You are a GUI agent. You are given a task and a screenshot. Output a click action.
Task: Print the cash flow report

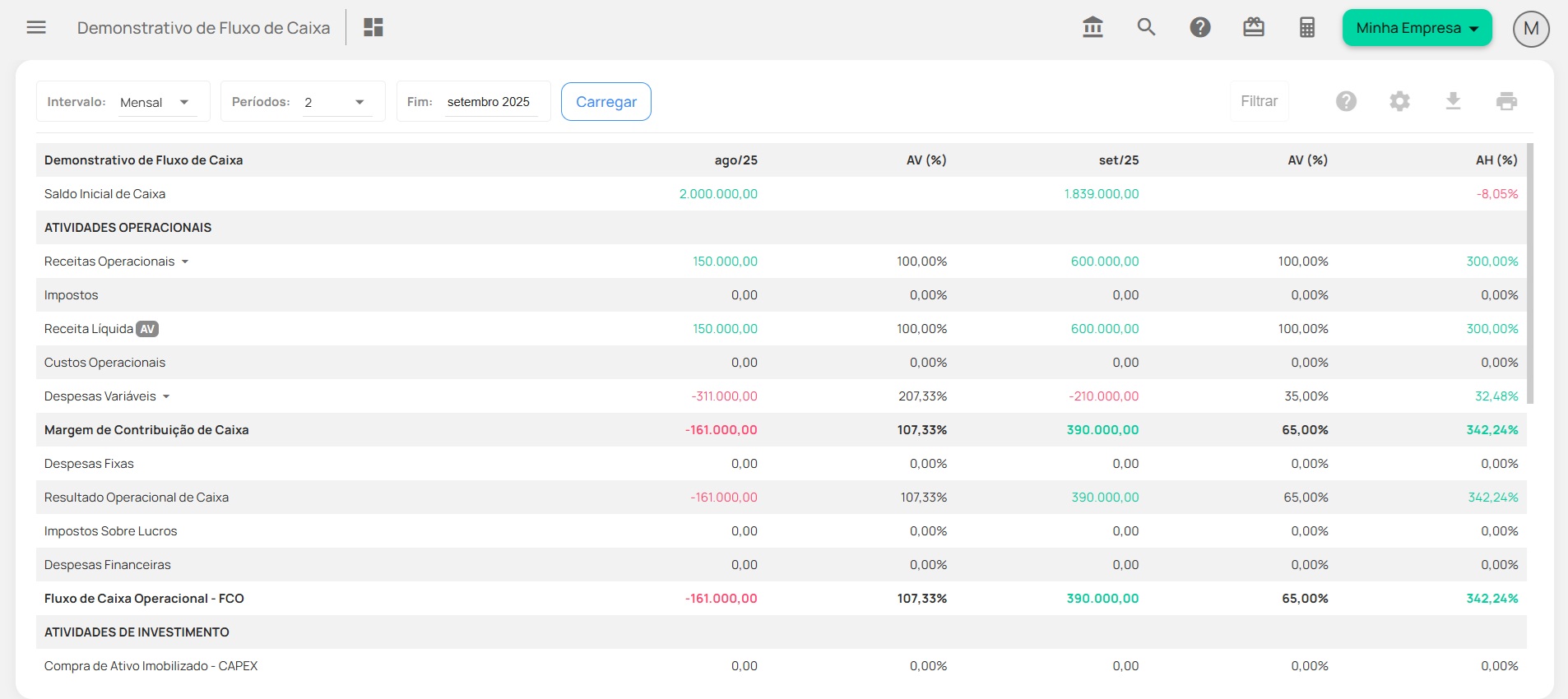(1506, 101)
